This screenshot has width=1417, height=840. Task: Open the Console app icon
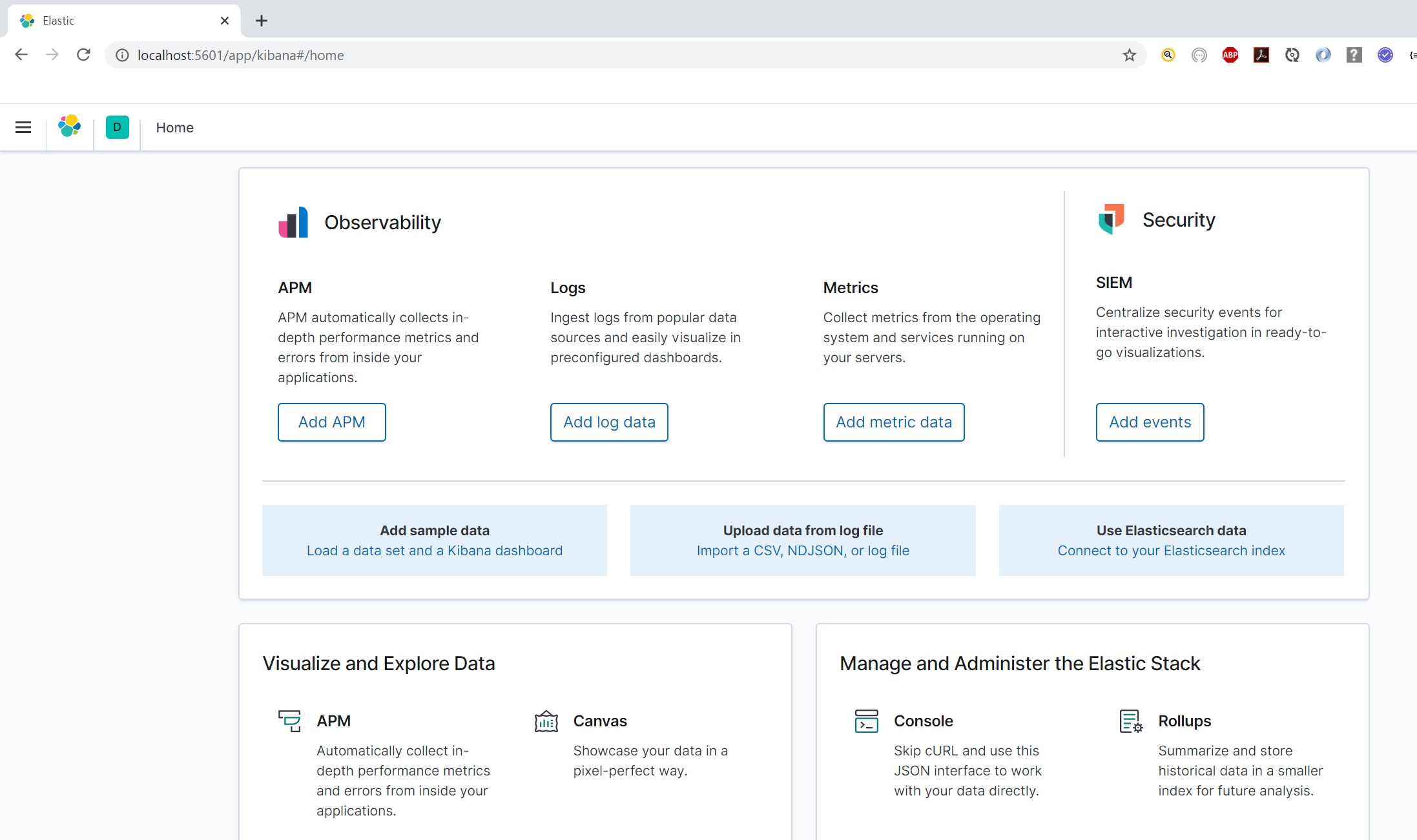(x=866, y=721)
